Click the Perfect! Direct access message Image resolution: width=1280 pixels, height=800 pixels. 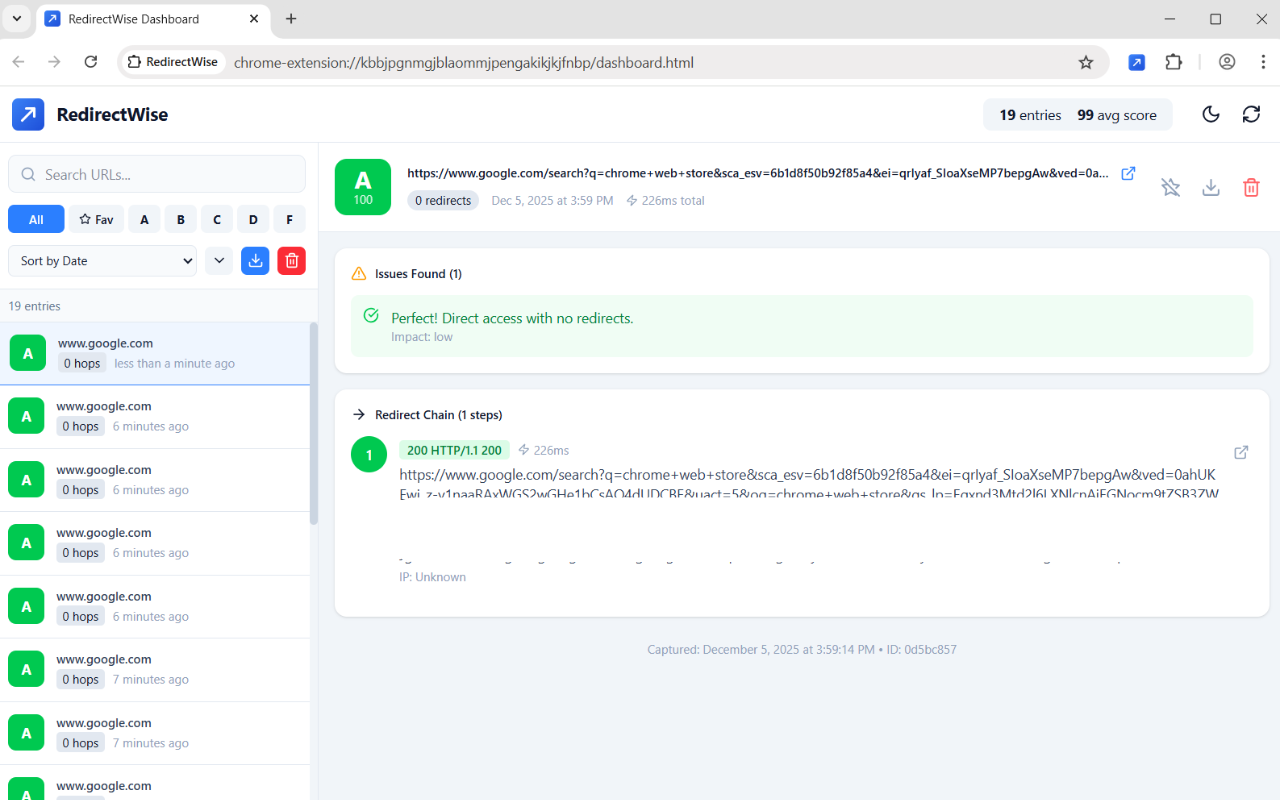(512, 318)
